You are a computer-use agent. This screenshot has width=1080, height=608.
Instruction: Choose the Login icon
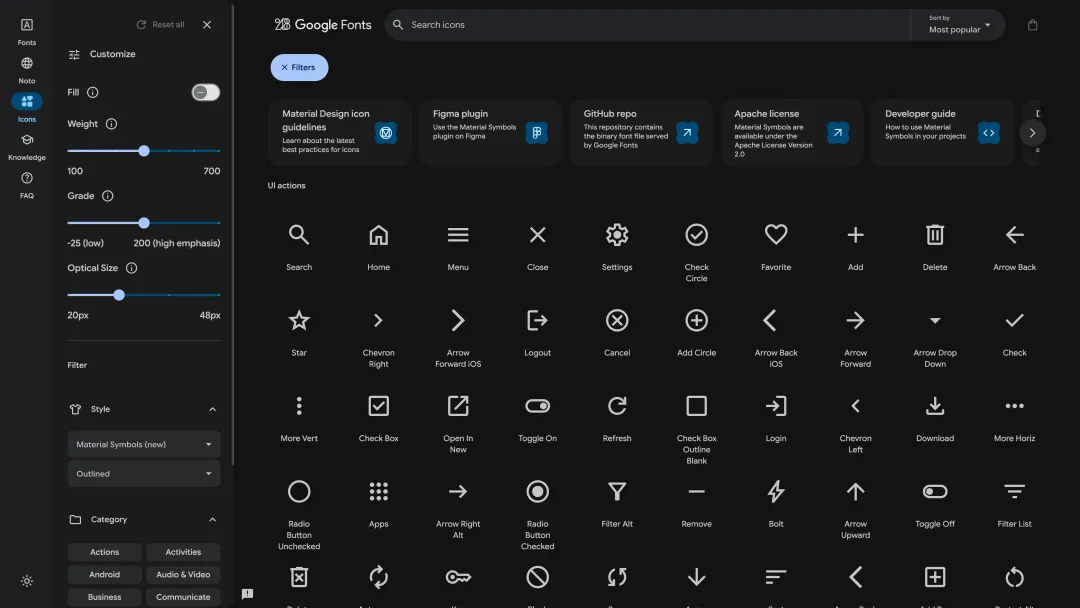pos(776,406)
